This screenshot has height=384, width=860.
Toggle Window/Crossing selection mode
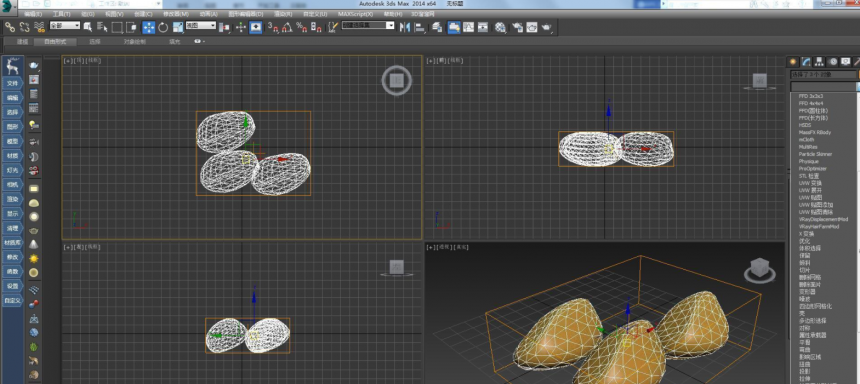coord(132,27)
